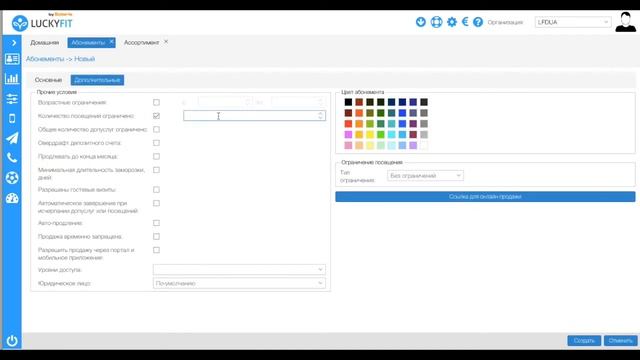The height and width of the screenshot is (360, 640).
Task: Open the paper plane messaging icon
Action: pos(12,138)
